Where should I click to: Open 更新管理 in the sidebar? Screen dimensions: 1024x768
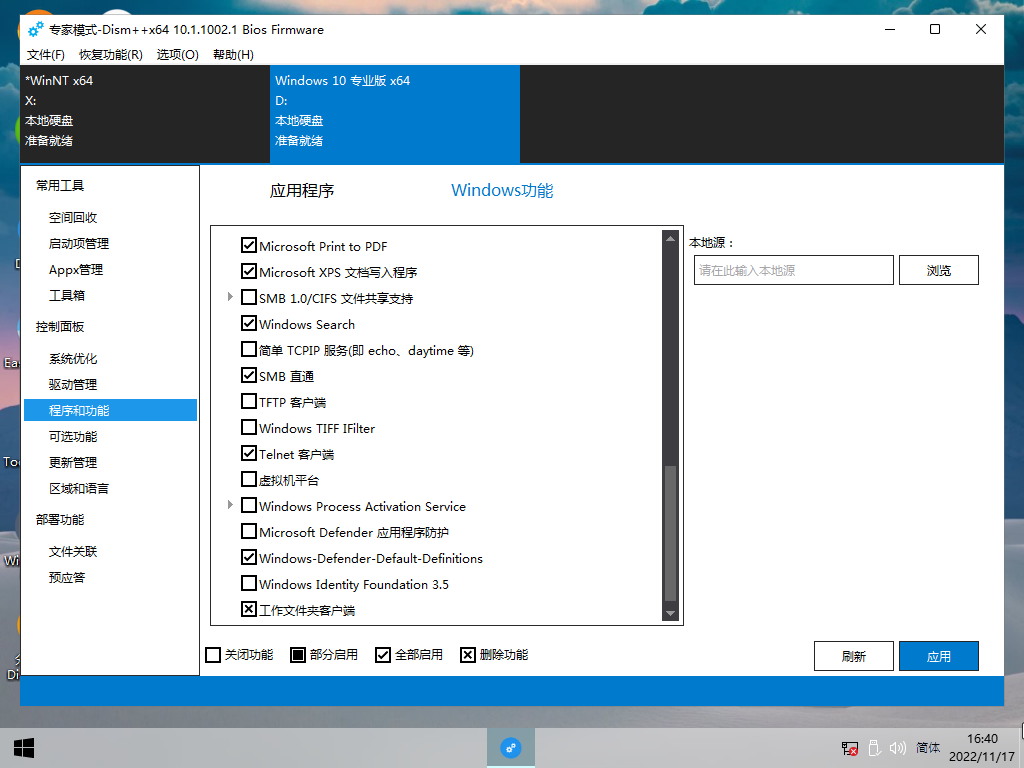[73, 462]
